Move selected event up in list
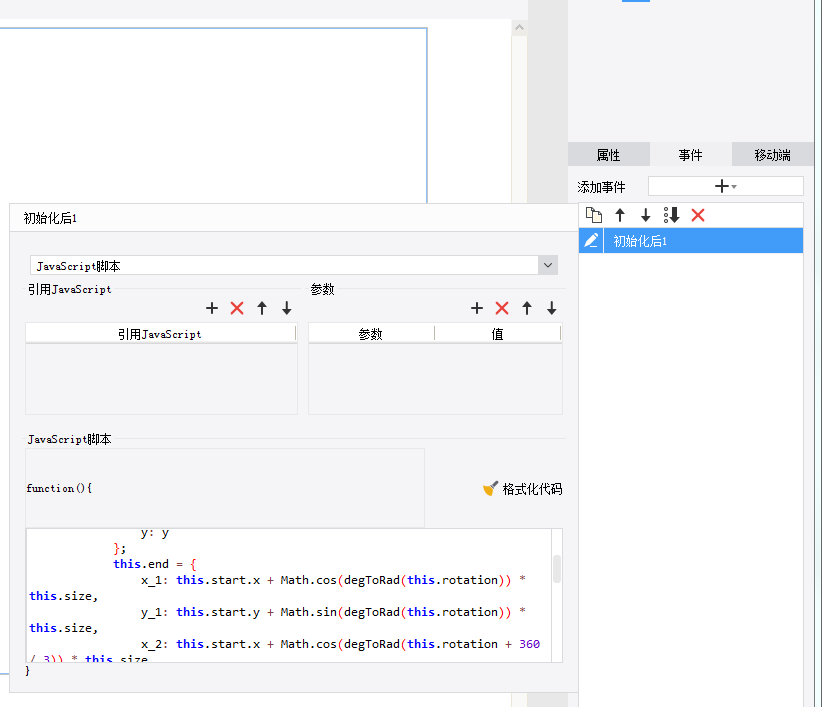822x707 pixels. pyautogui.click(x=620, y=215)
